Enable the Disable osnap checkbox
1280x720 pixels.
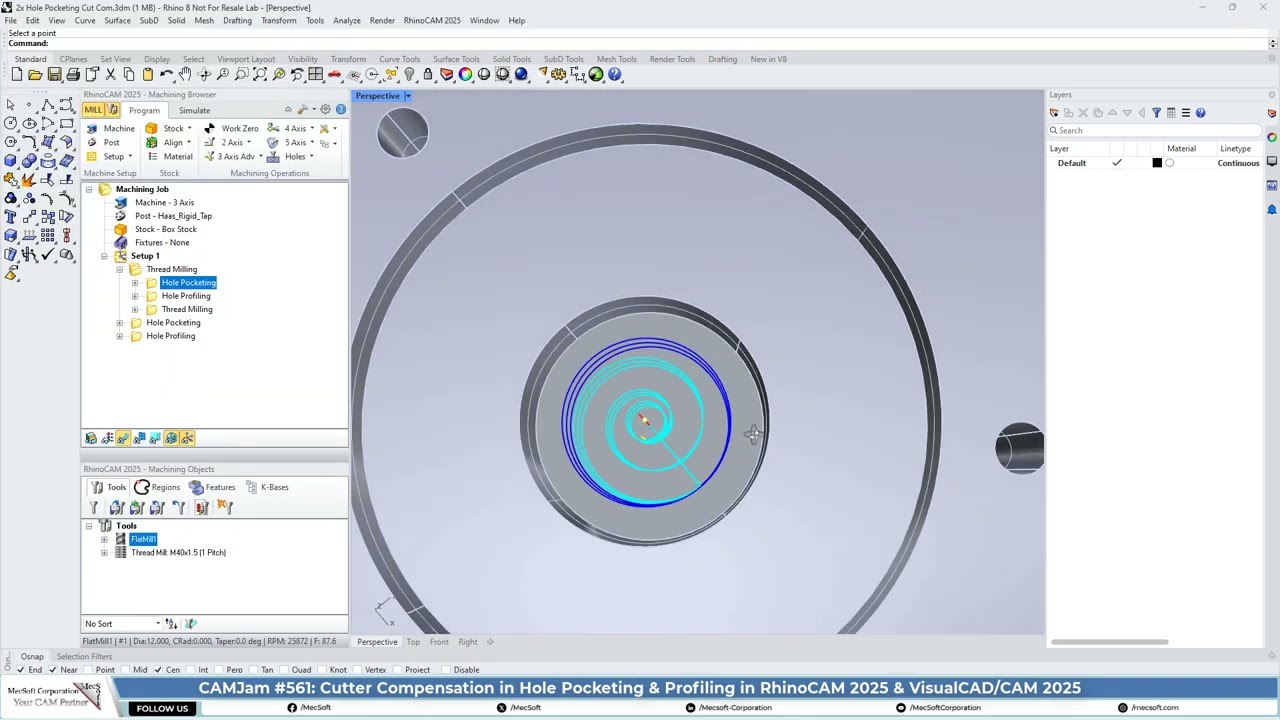click(446, 670)
